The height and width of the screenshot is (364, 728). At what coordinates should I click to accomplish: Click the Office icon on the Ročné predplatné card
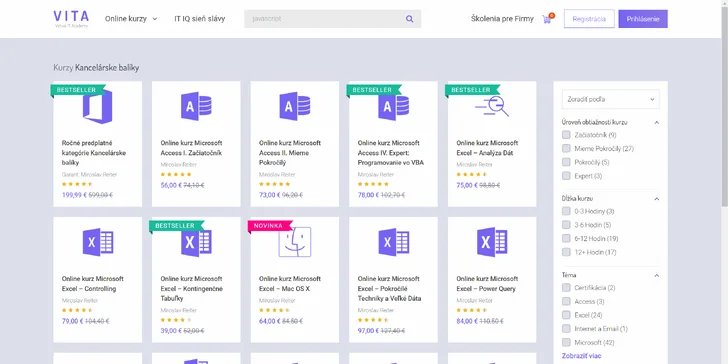[98, 106]
